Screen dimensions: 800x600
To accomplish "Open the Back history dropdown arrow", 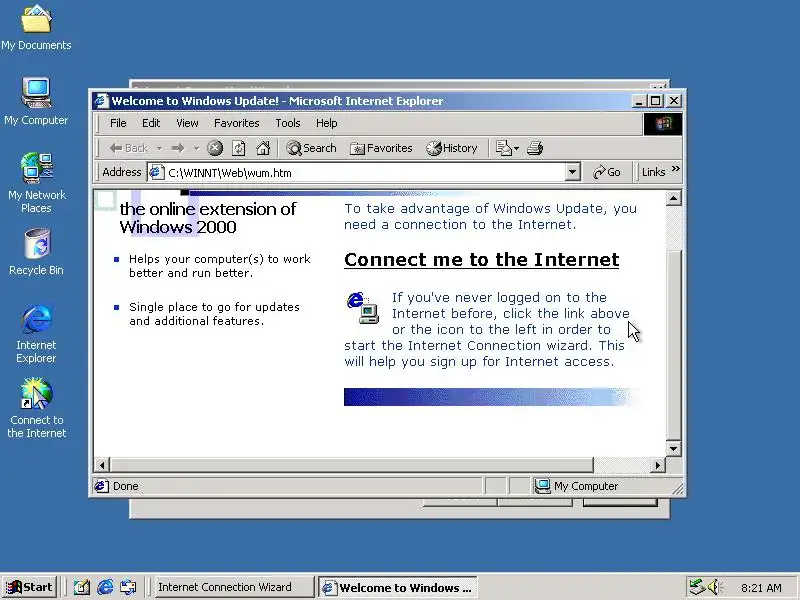I will [x=160, y=148].
